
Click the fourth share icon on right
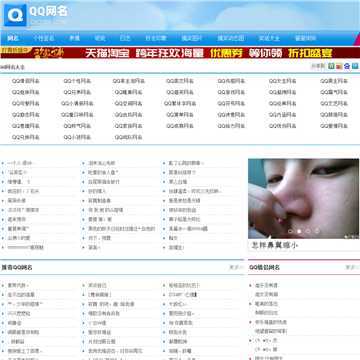coord(355,66)
